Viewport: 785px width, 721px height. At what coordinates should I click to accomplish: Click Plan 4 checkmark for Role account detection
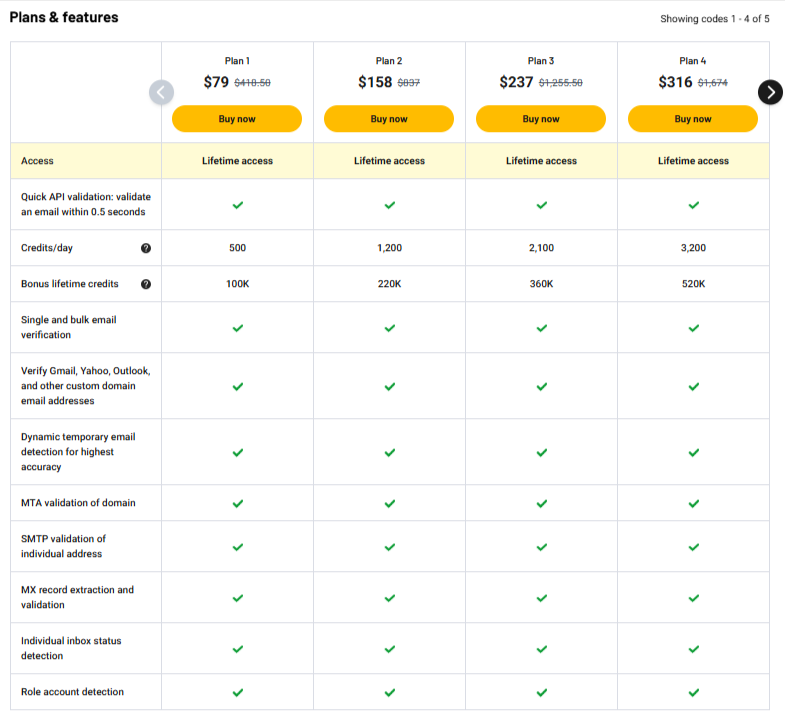click(x=693, y=692)
